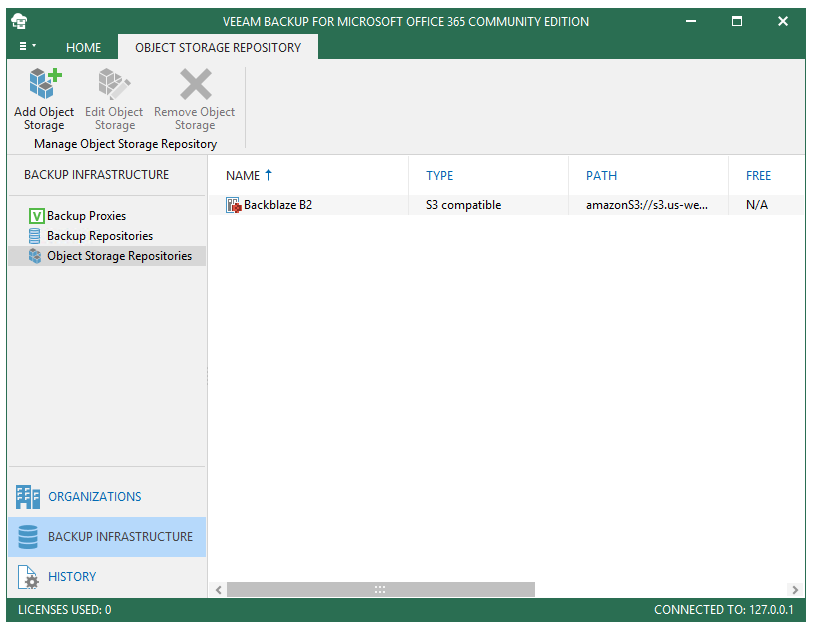Click the Backup Repositories database icon
Screen dimensions: 813x629
(34, 236)
